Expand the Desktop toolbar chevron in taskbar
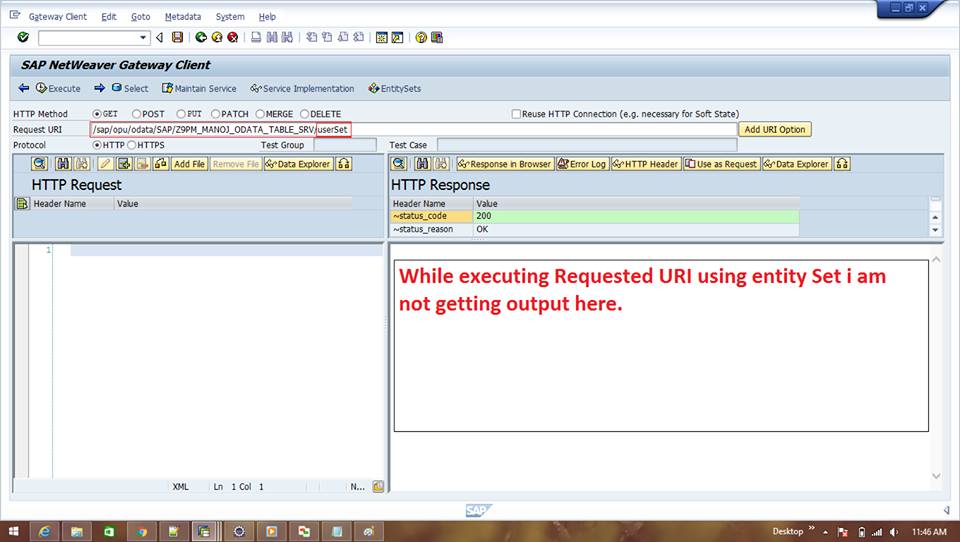 coord(812,528)
